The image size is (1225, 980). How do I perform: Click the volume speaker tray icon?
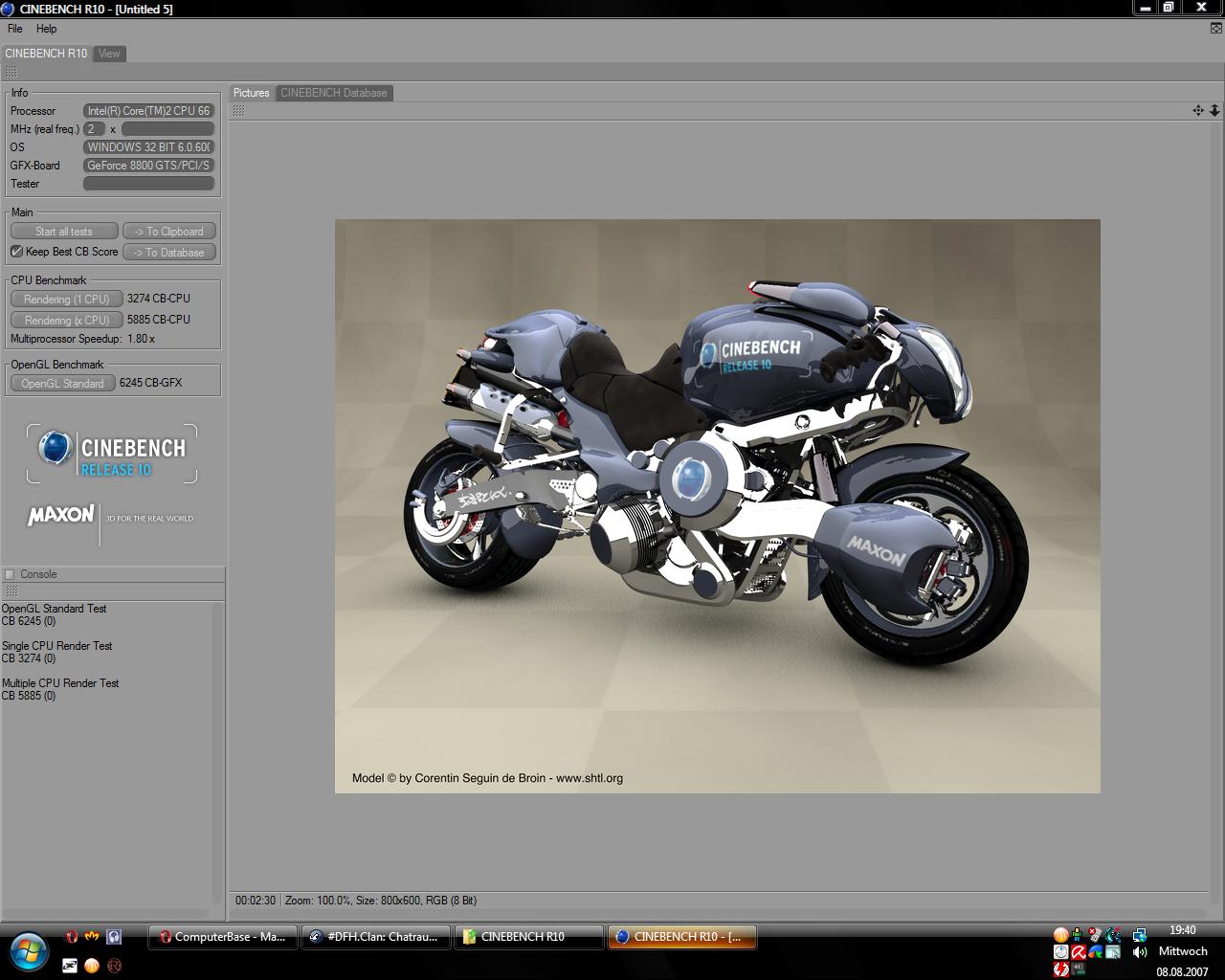(1139, 952)
